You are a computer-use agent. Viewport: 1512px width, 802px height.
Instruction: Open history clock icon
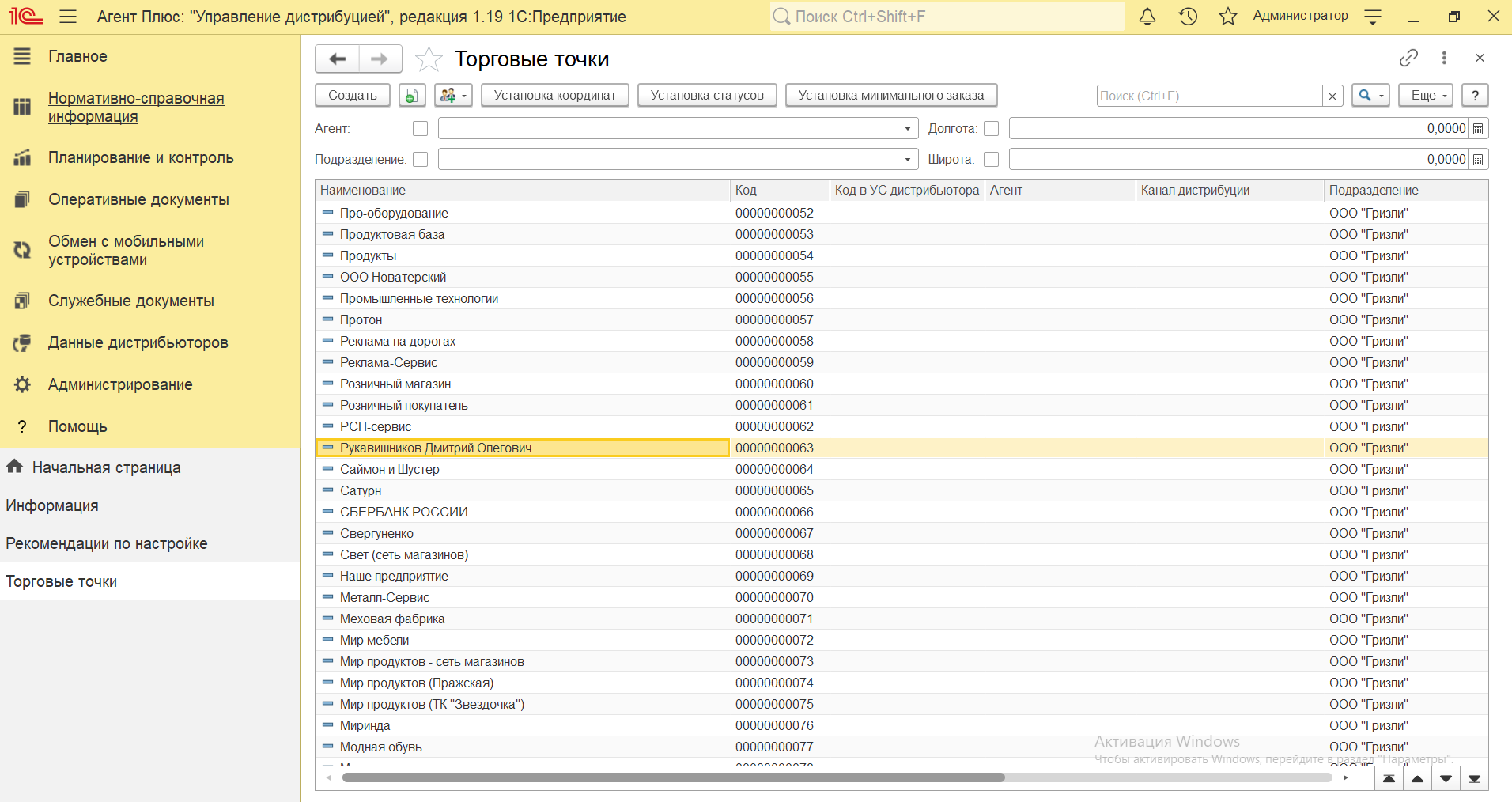point(1188,17)
